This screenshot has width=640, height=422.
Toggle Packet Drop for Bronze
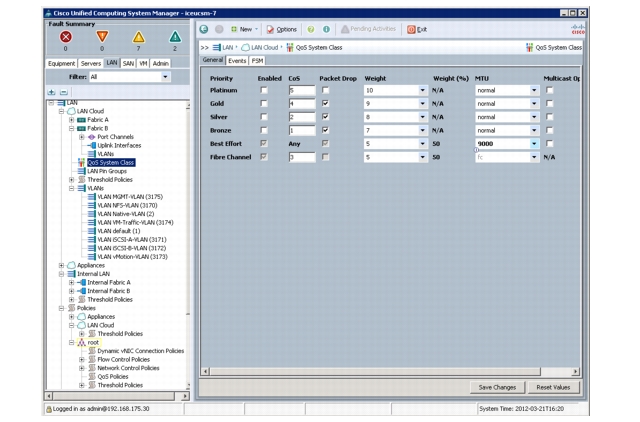pyautogui.click(x=325, y=131)
